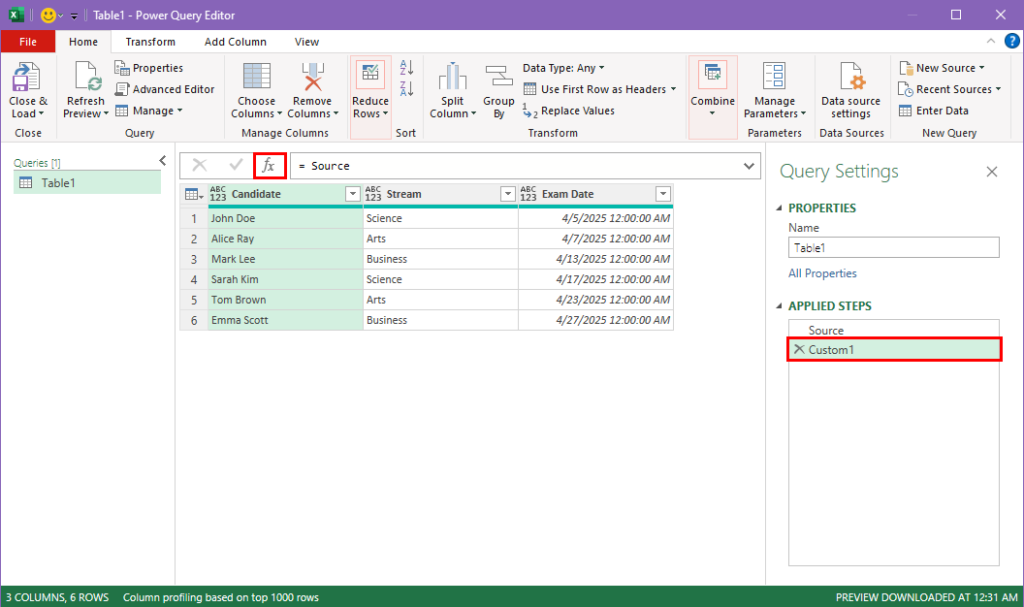The height and width of the screenshot is (607, 1024).
Task: Open the Candidate column filter dropdown
Action: click(x=353, y=194)
